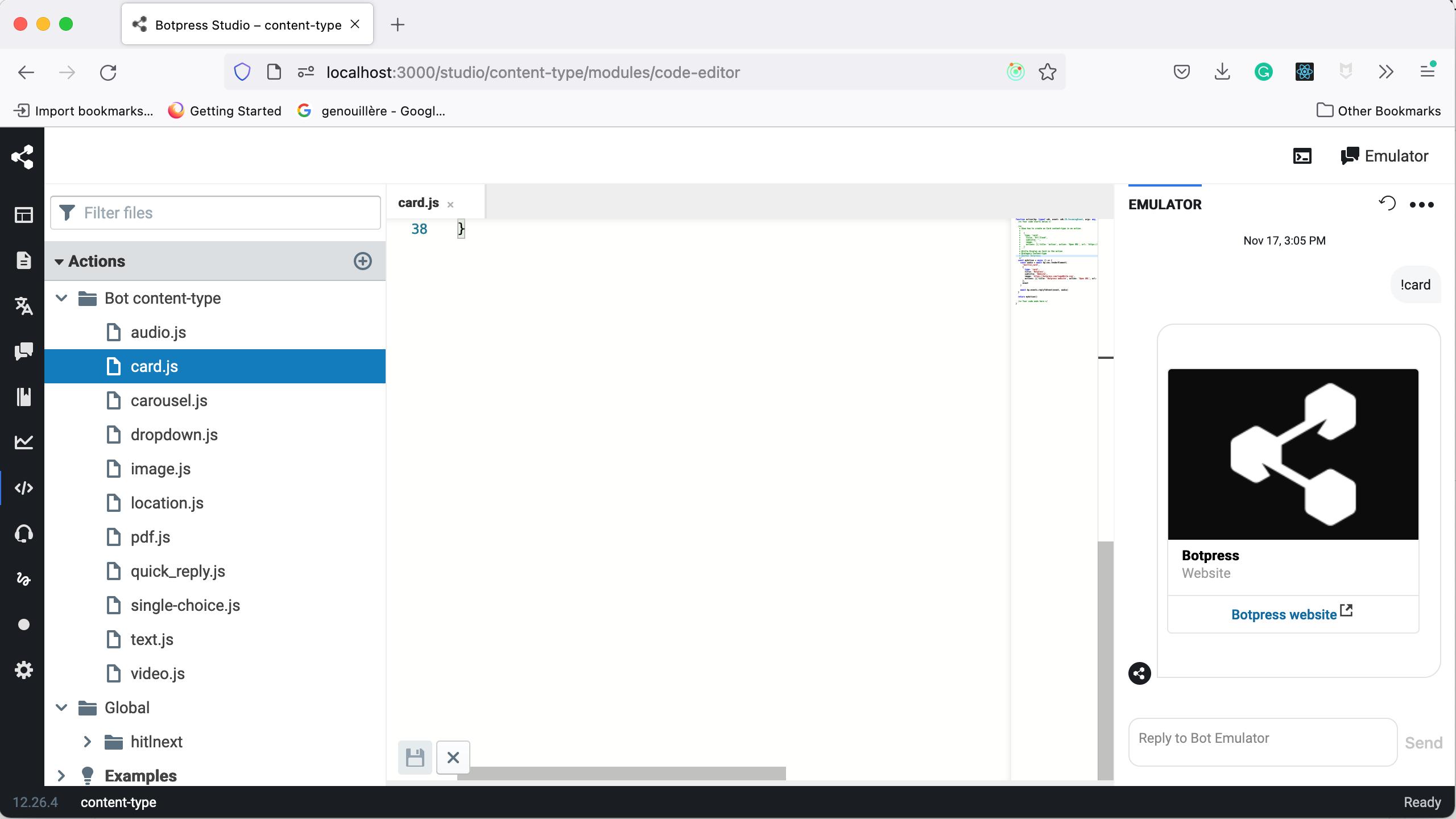Open the HITL headset icon in sidebar
The height and width of the screenshot is (819, 1456).
click(x=23, y=533)
